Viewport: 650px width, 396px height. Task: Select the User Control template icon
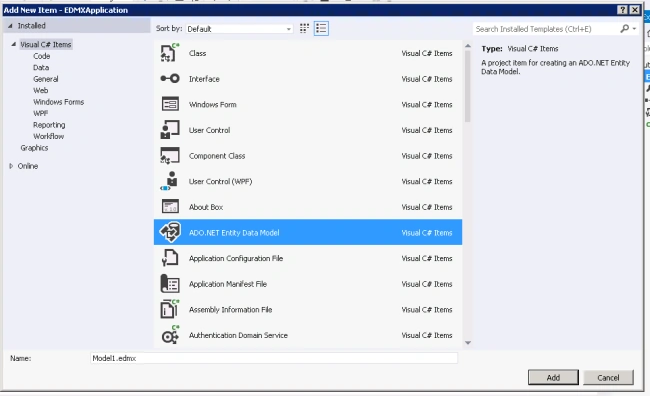click(170, 130)
